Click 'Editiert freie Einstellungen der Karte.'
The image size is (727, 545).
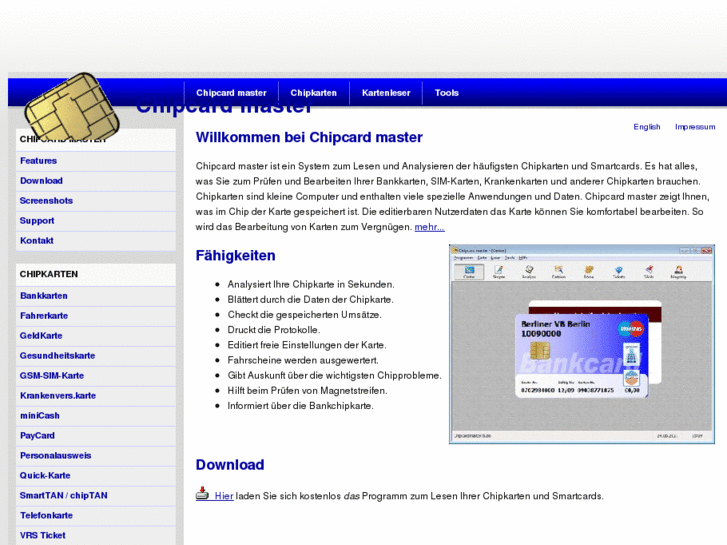coord(306,345)
